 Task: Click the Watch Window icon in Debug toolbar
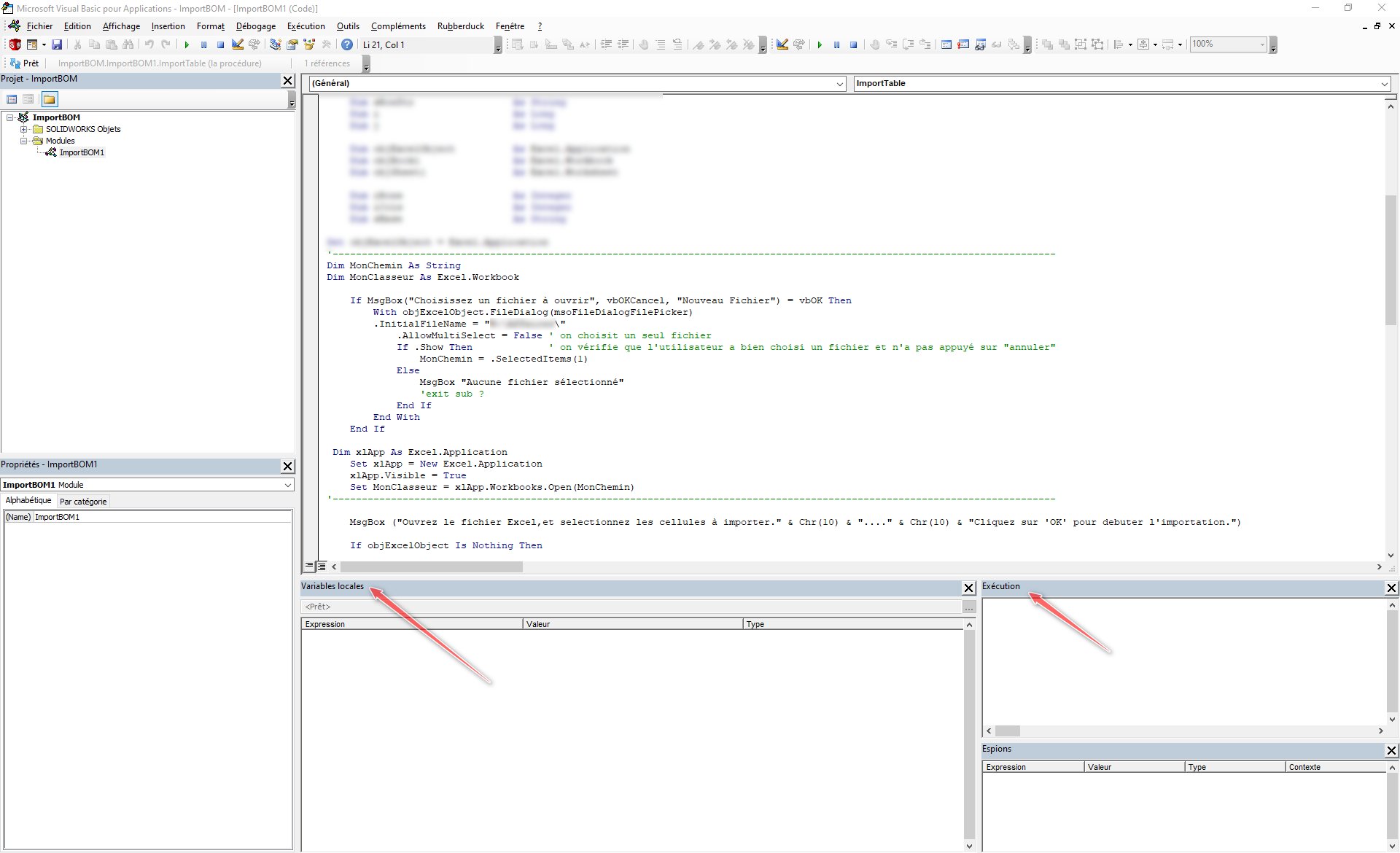click(x=980, y=44)
